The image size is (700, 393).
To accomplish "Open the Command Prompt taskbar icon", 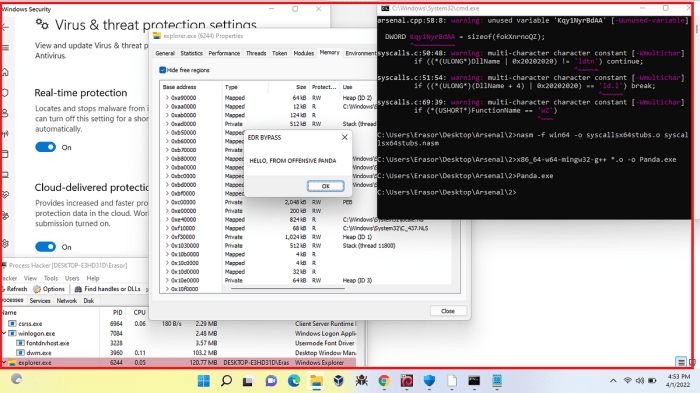I will click(x=474, y=380).
